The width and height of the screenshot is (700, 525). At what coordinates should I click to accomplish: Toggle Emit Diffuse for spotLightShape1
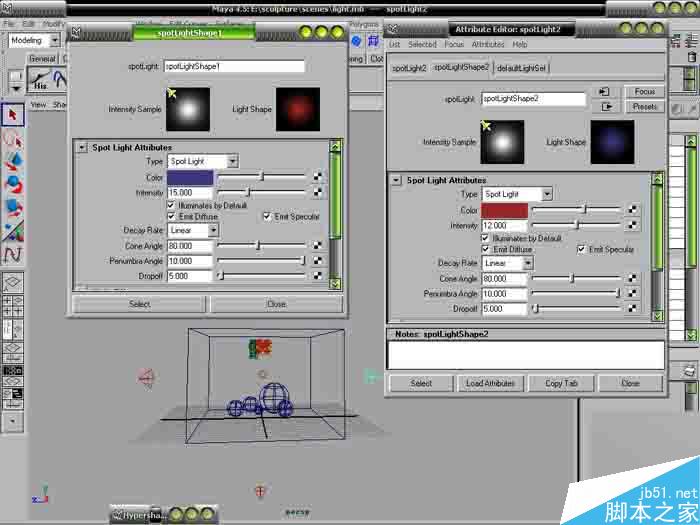pos(171,216)
